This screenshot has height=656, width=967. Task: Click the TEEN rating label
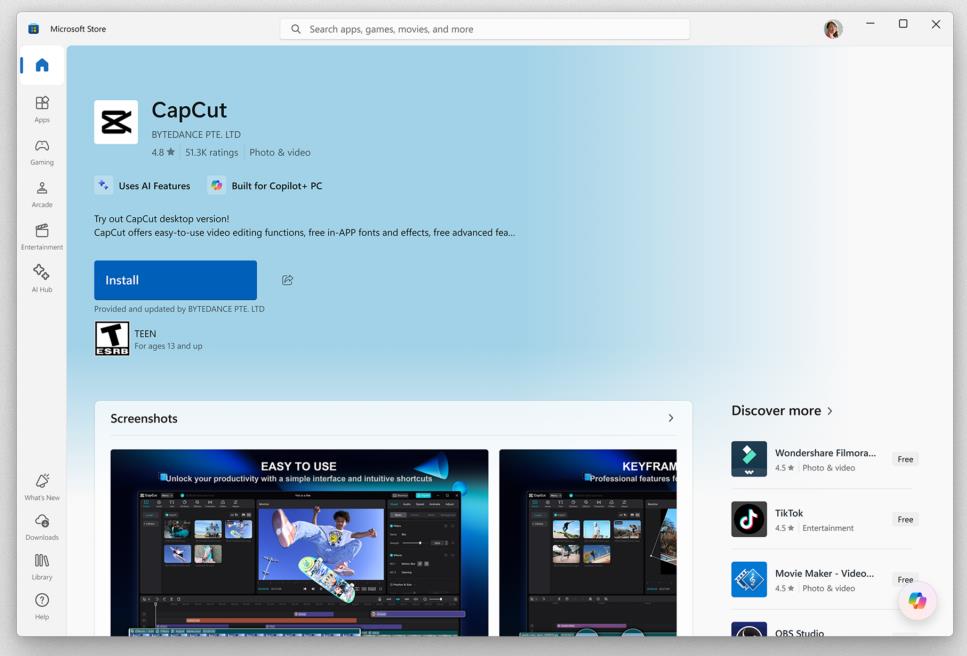(x=145, y=334)
